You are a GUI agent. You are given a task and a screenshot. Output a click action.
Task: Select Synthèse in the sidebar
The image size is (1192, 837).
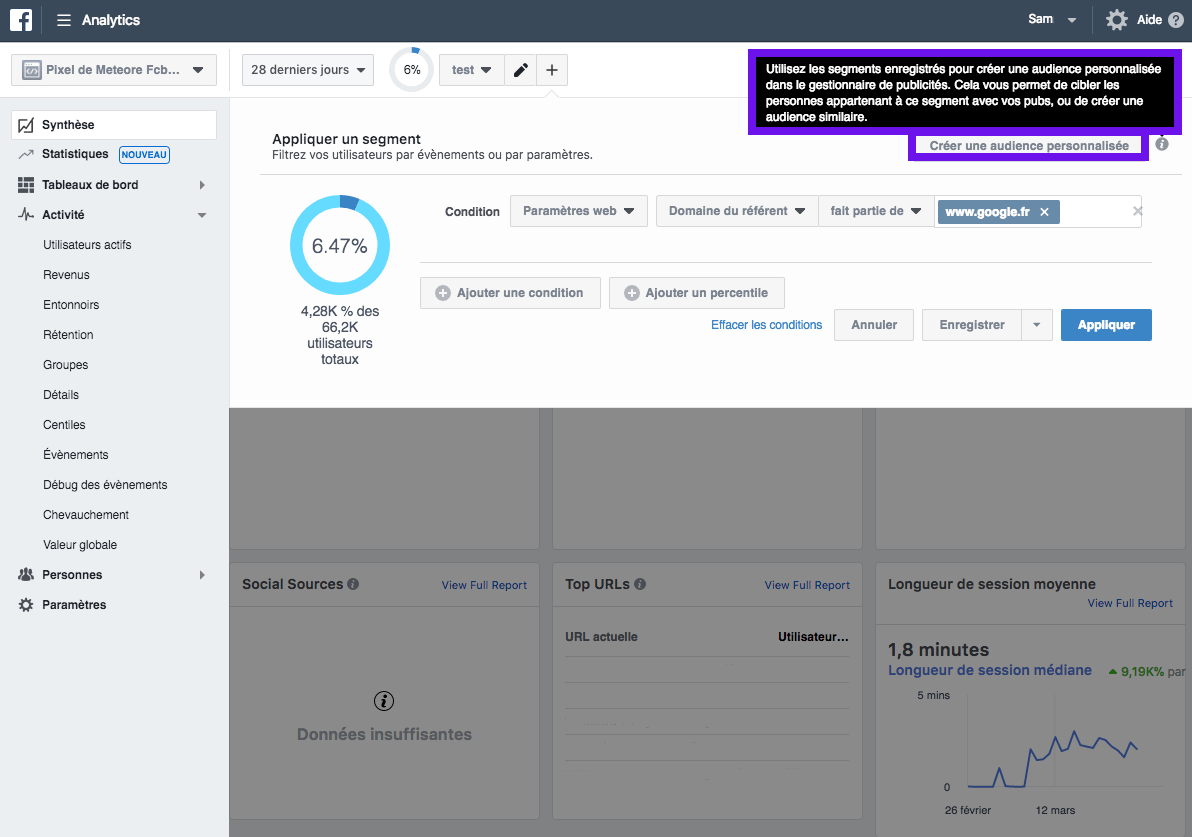click(114, 125)
